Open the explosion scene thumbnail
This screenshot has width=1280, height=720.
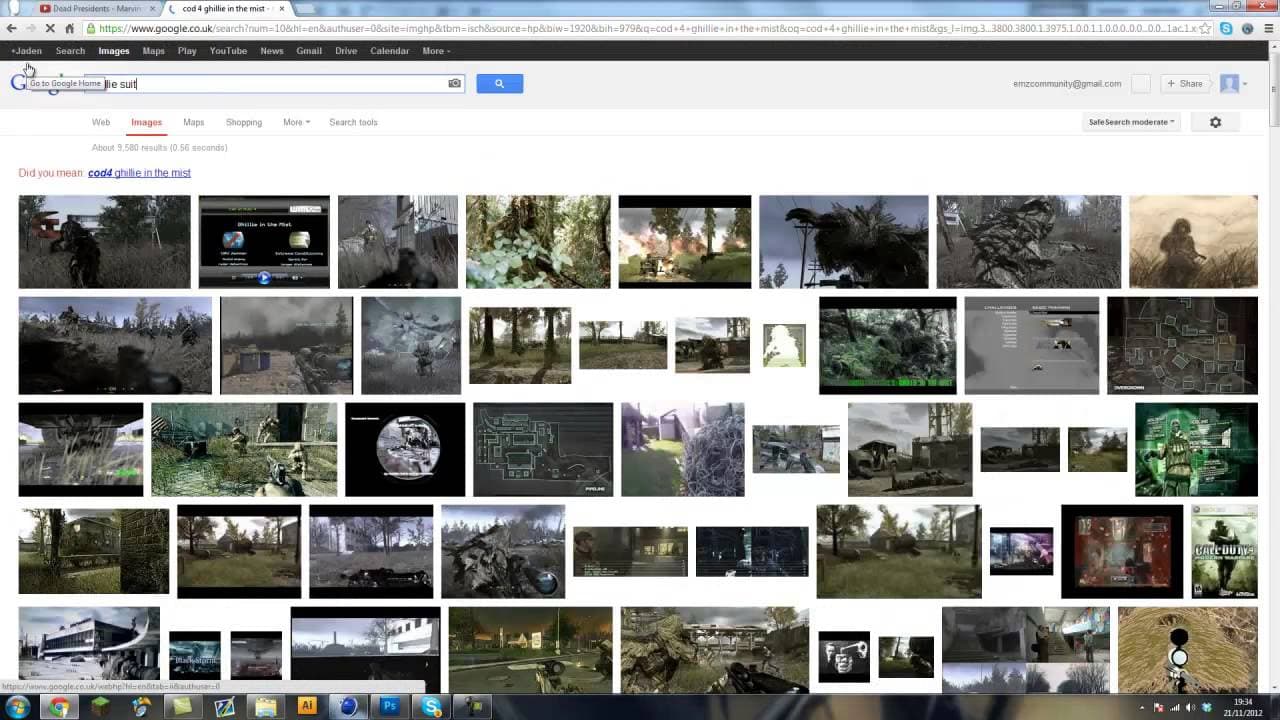[685, 242]
